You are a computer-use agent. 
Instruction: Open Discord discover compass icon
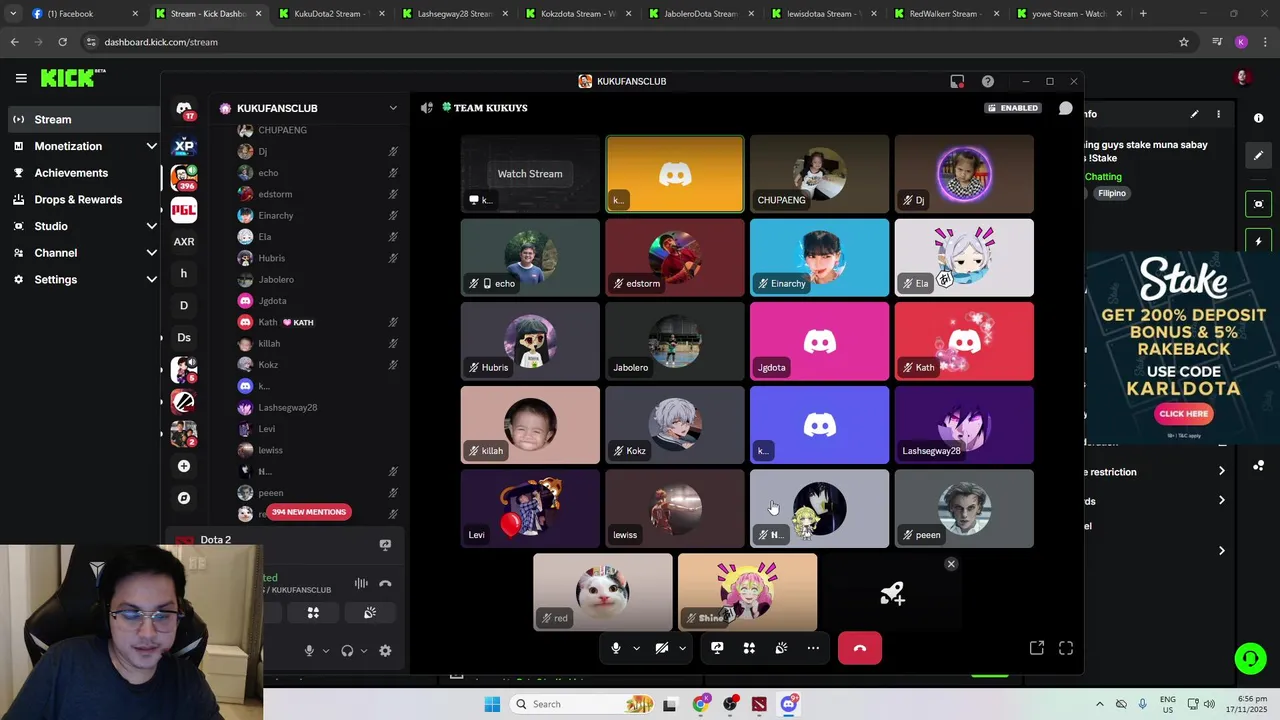(184, 498)
